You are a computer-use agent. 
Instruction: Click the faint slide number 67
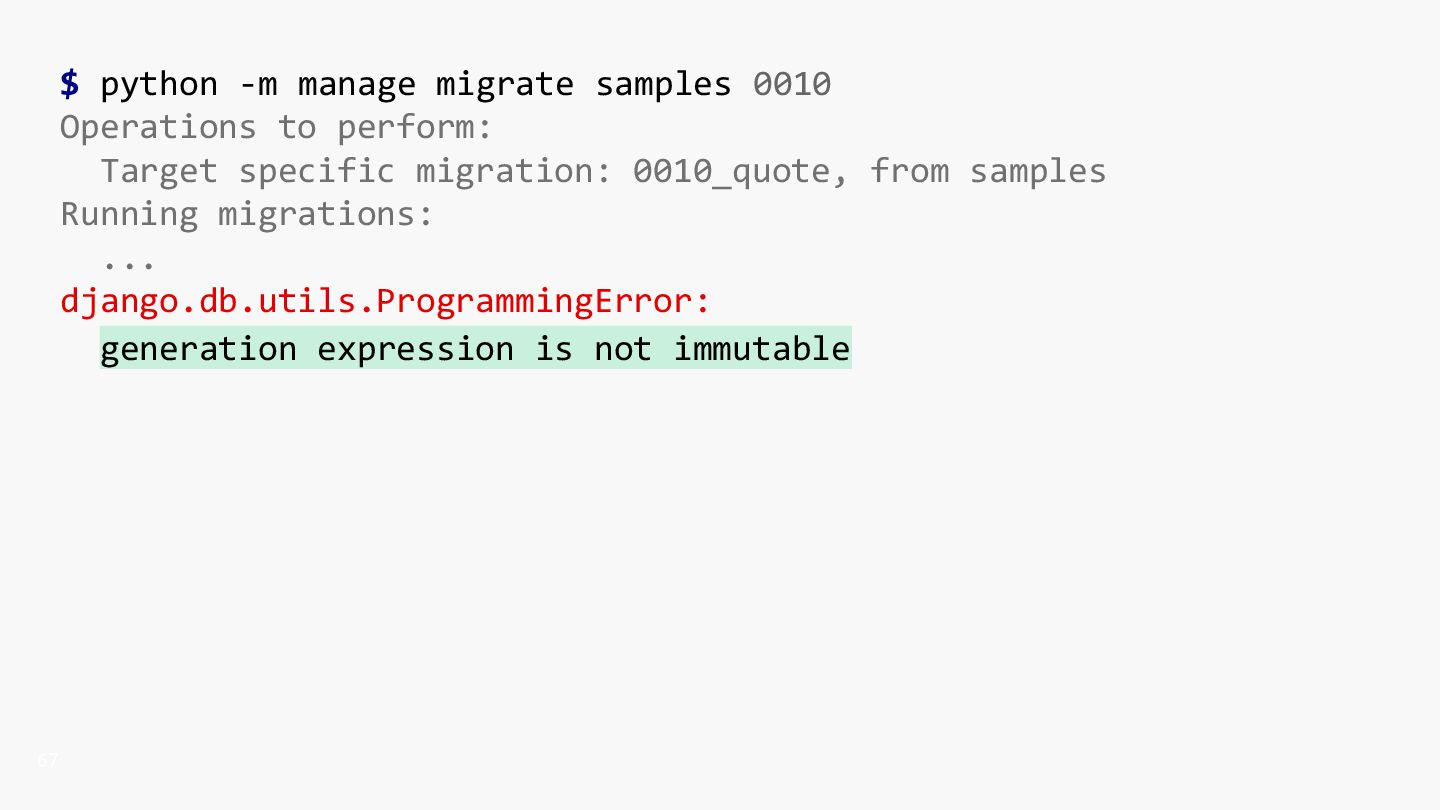tap(48, 761)
